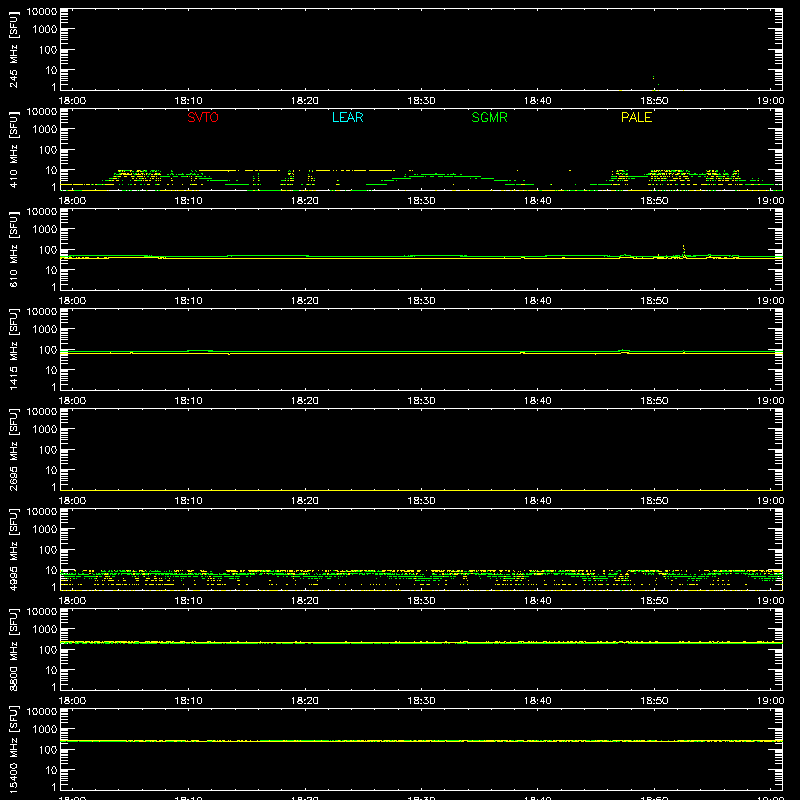Image resolution: width=800 pixels, height=800 pixels.
Task: Click the green spike near 18:50 on 245 MHz plot
Action: [654, 78]
